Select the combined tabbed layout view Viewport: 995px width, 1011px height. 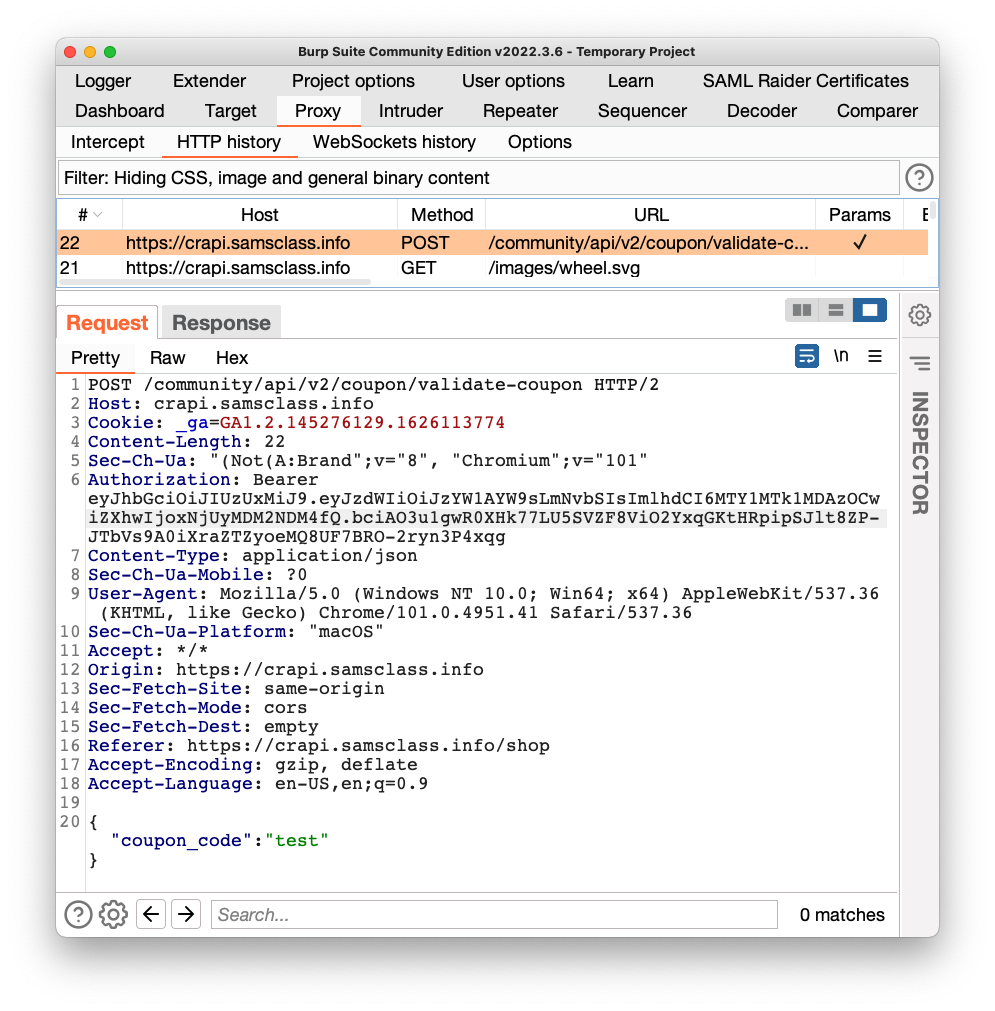pos(869,310)
